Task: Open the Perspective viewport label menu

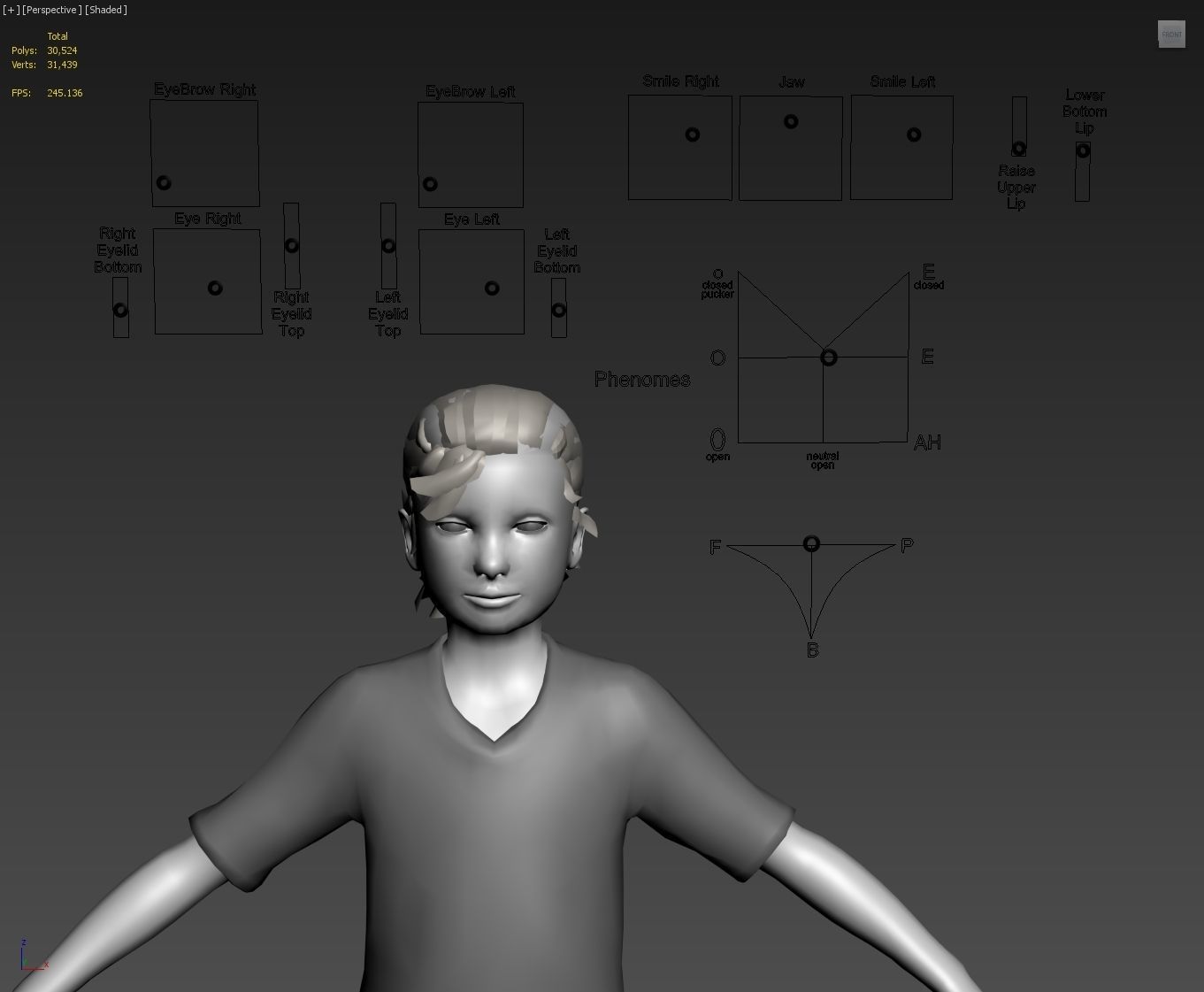Action: (52, 10)
